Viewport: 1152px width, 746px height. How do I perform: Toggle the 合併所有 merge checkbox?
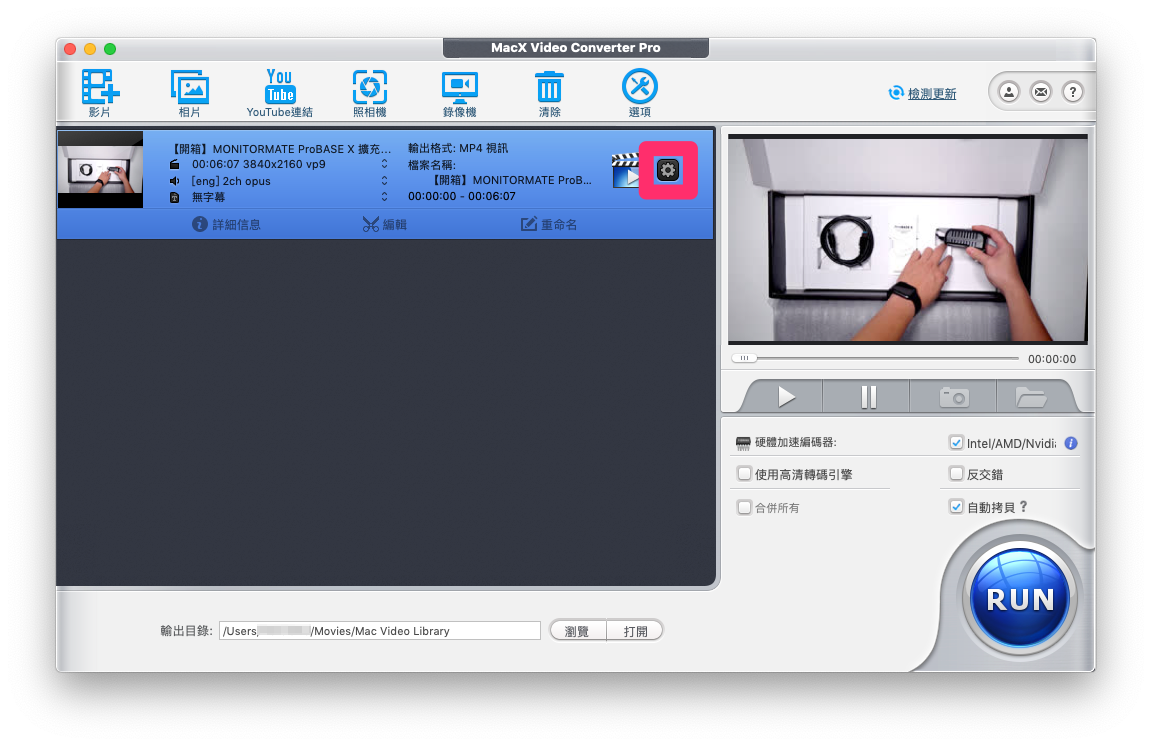coord(744,507)
